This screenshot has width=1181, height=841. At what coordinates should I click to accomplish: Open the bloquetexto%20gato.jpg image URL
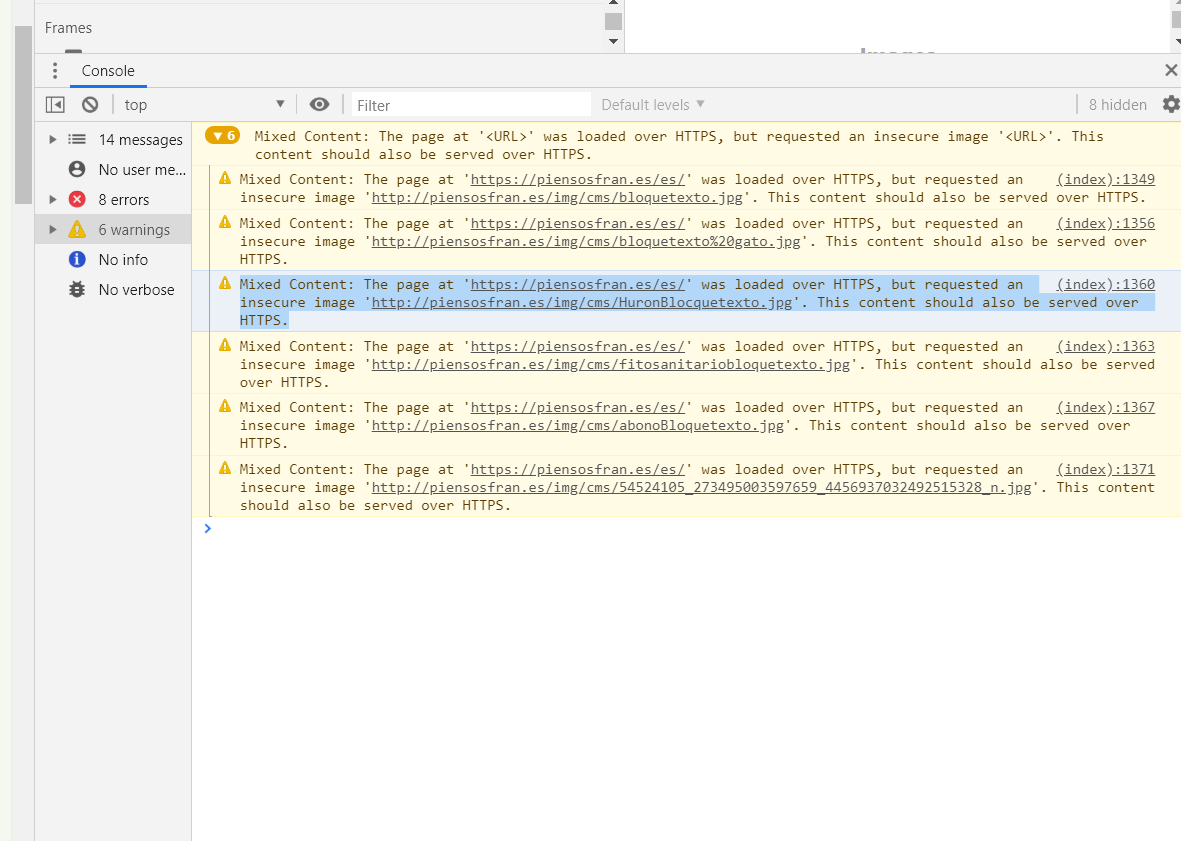(x=586, y=242)
